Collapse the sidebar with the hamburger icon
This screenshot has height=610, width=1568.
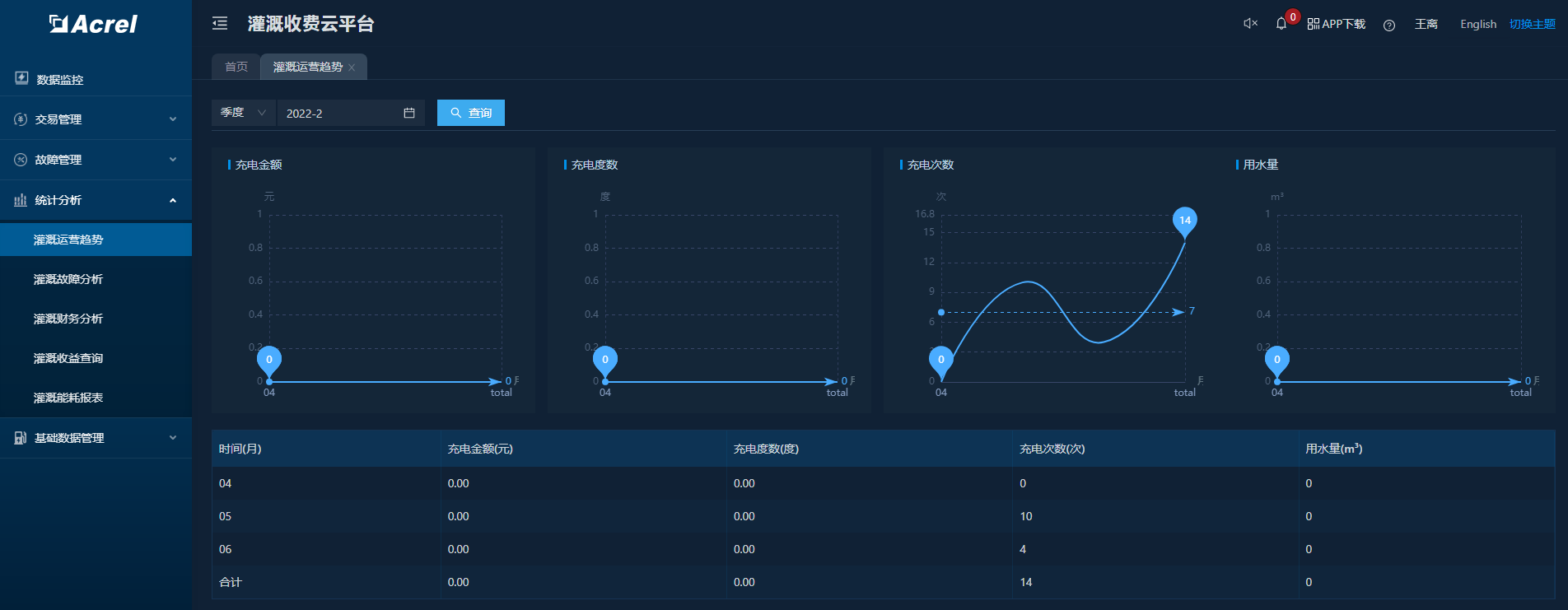(x=220, y=24)
